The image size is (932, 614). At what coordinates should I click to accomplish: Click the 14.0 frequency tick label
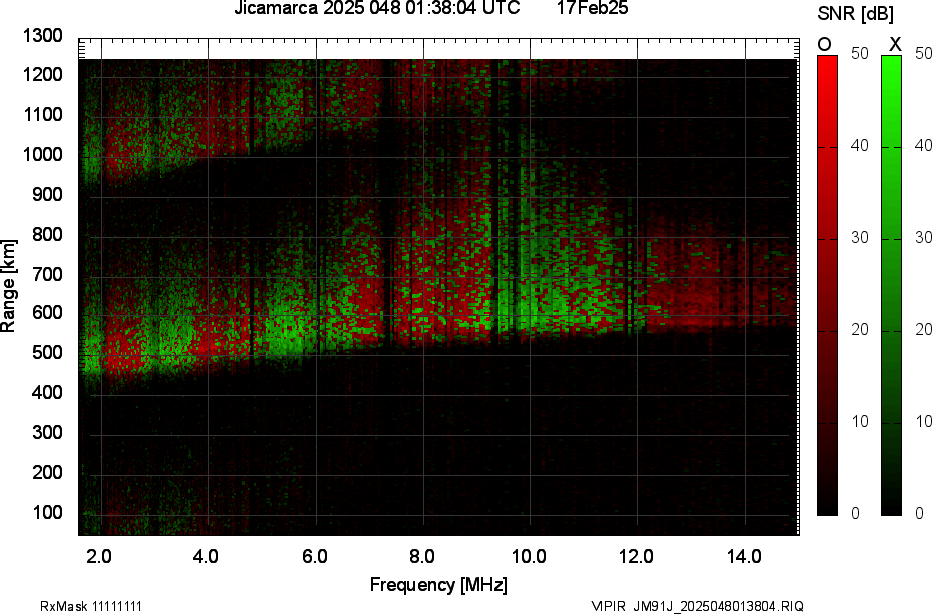click(744, 557)
